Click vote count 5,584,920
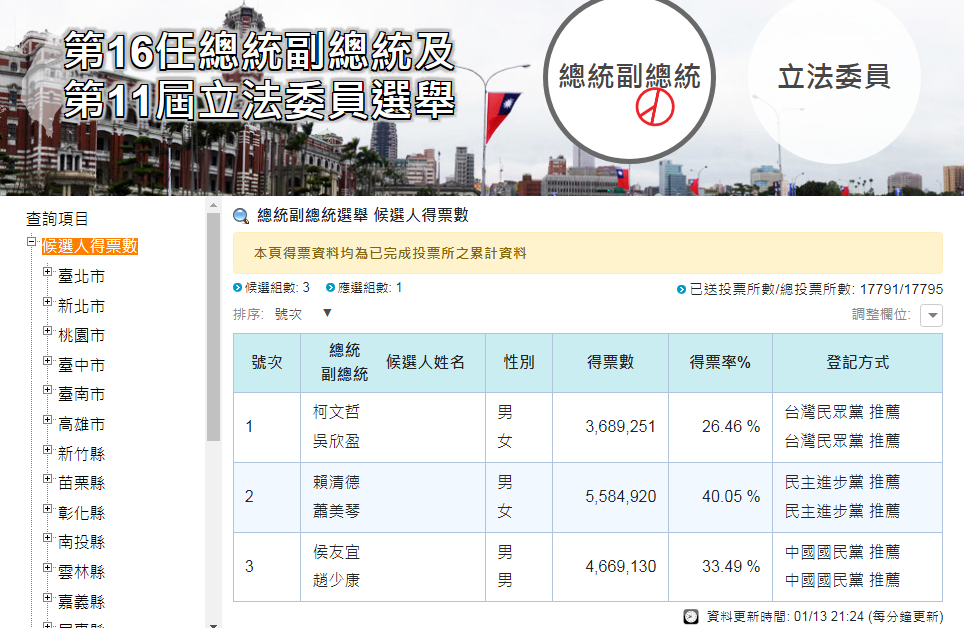The height and width of the screenshot is (628, 964). (x=620, y=496)
